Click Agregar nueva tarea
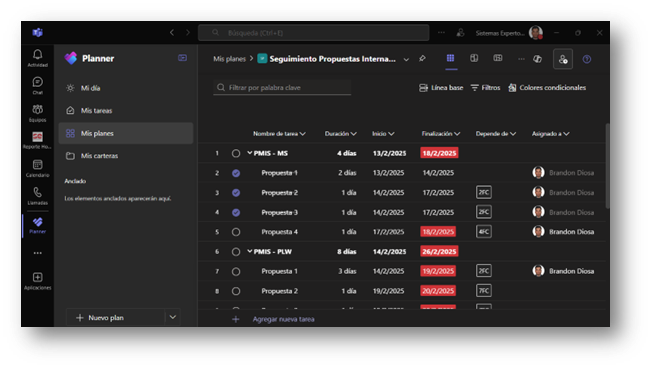652x369 pixels. point(283,319)
